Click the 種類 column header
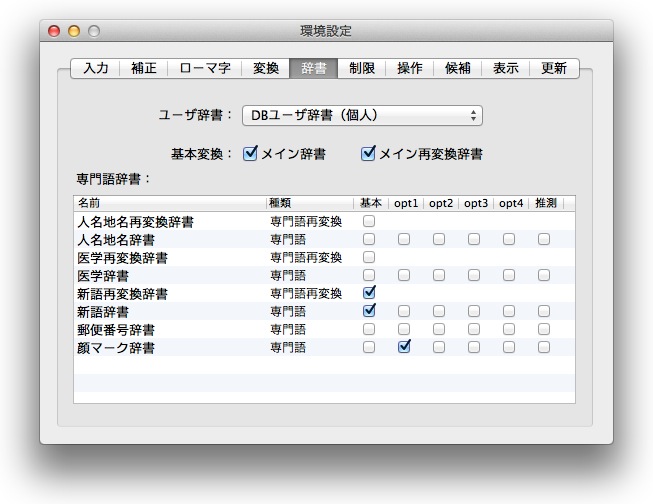The width and height of the screenshot is (653, 504). [308, 203]
